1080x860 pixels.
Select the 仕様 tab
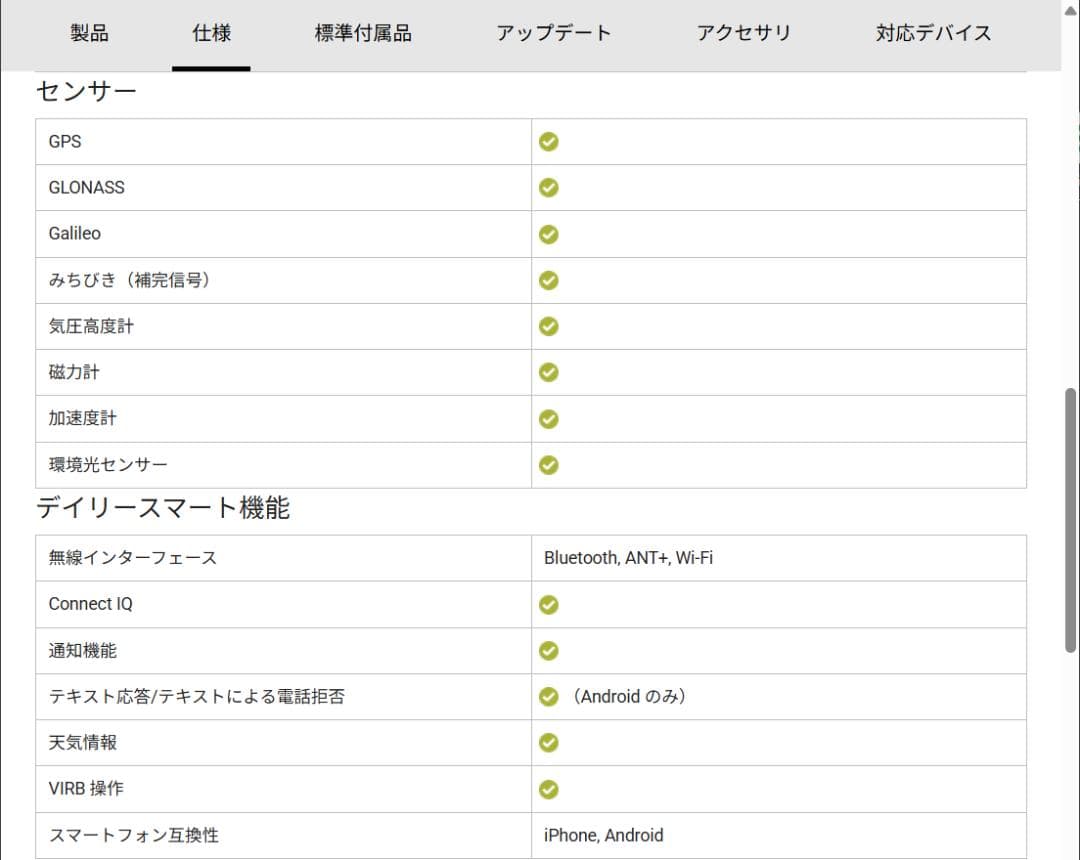[x=211, y=33]
